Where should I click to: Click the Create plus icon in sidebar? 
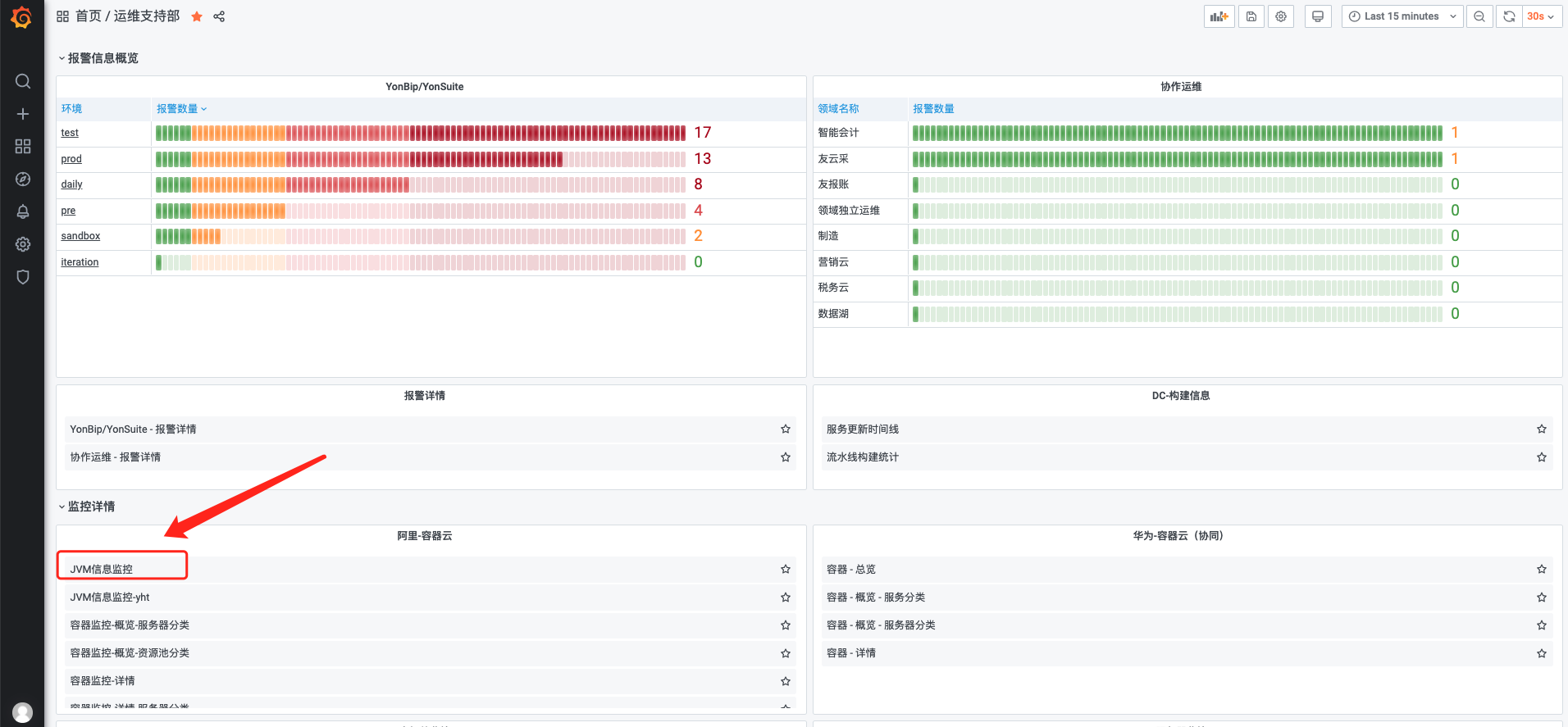[23, 114]
